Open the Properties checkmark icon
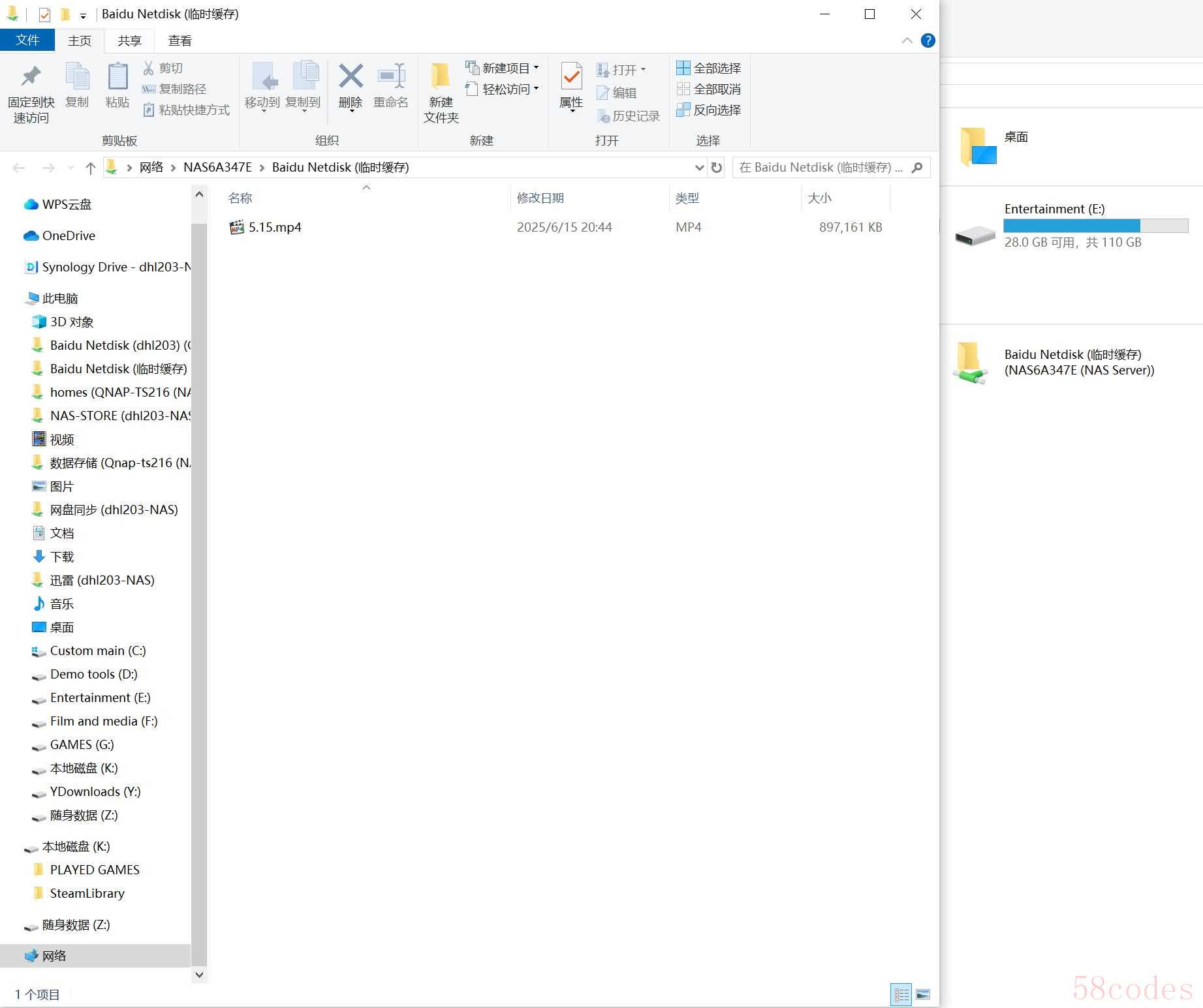This screenshot has height=1008, width=1203. (x=571, y=76)
